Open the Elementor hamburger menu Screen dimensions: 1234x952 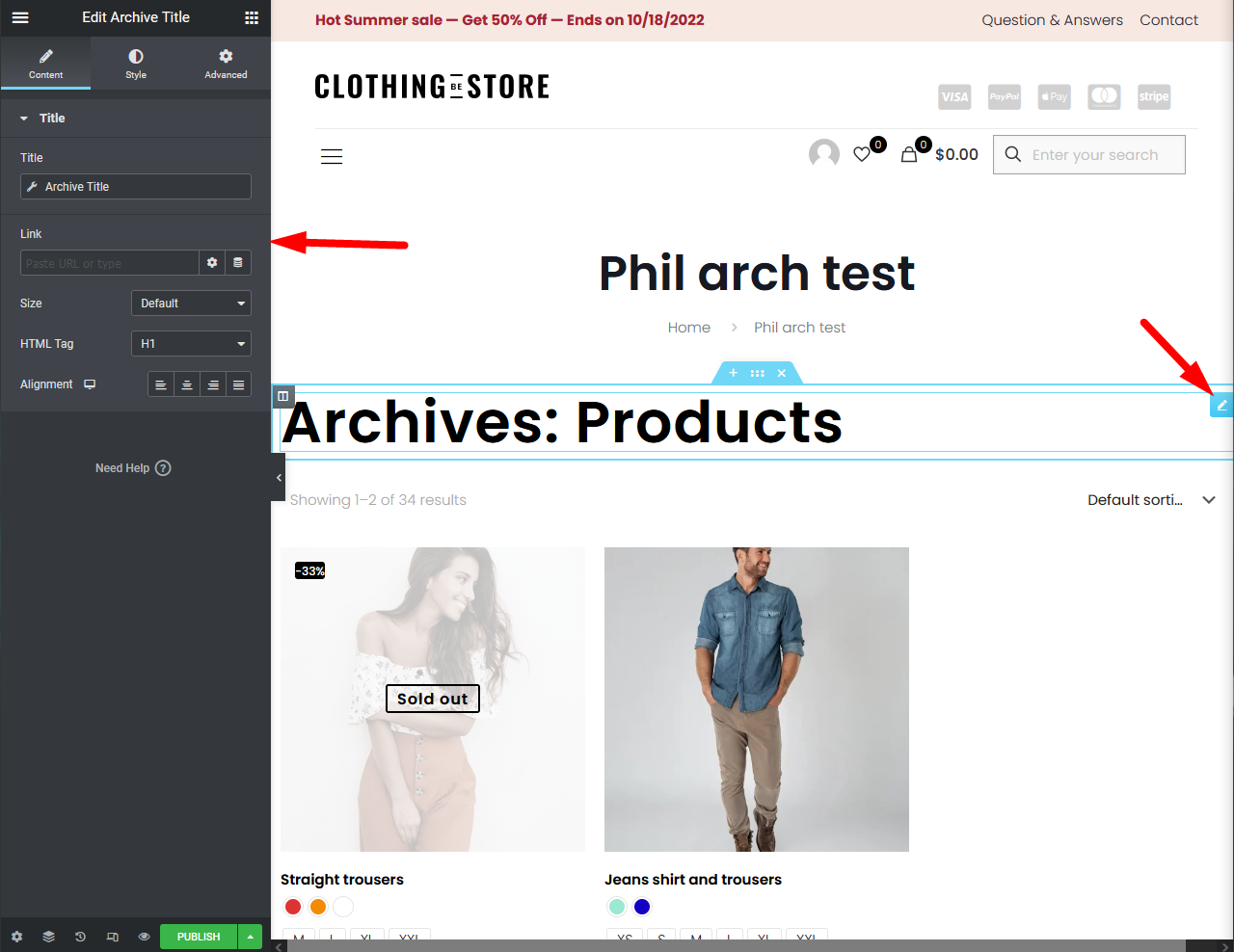click(20, 17)
